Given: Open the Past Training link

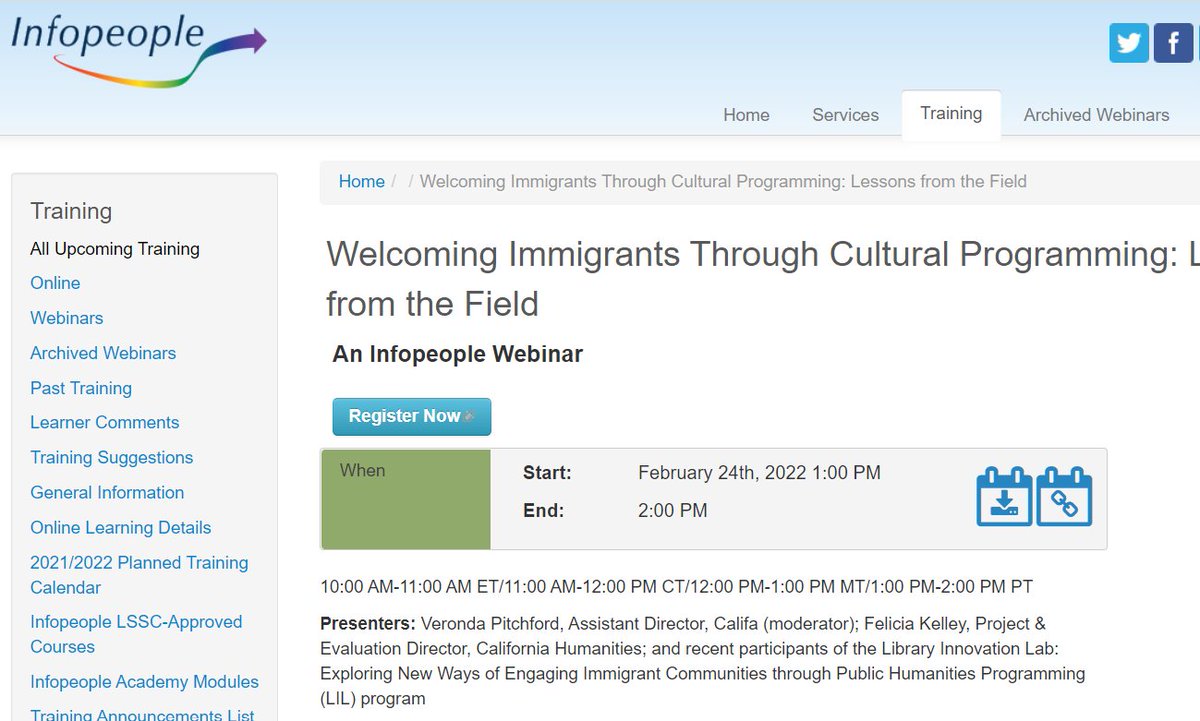Looking at the screenshot, I should (81, 388).
